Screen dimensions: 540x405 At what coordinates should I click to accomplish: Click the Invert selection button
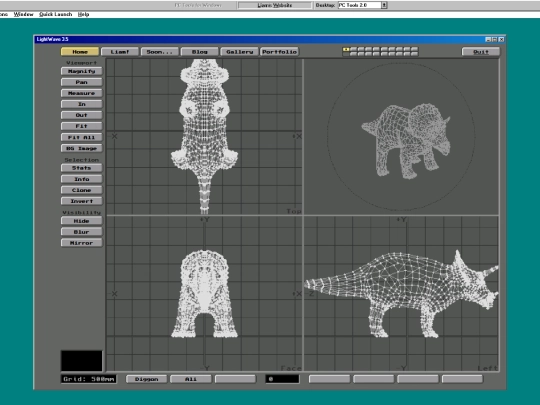coord(82,201)
